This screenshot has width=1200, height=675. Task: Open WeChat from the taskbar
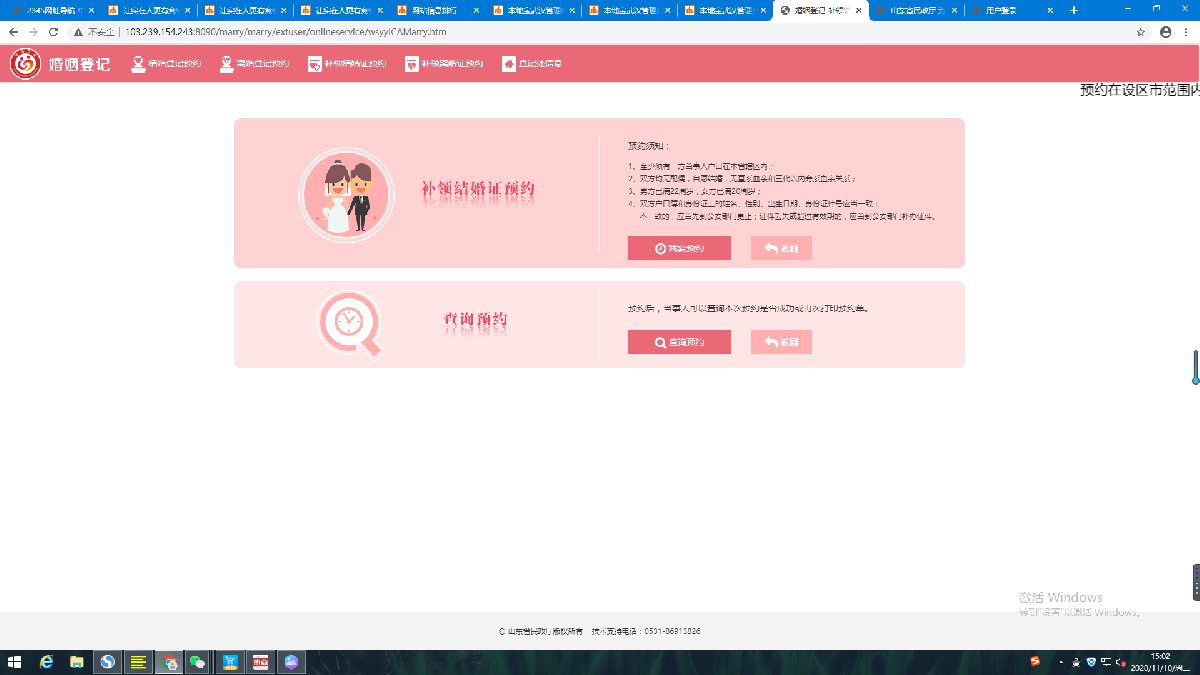[198, 662]
